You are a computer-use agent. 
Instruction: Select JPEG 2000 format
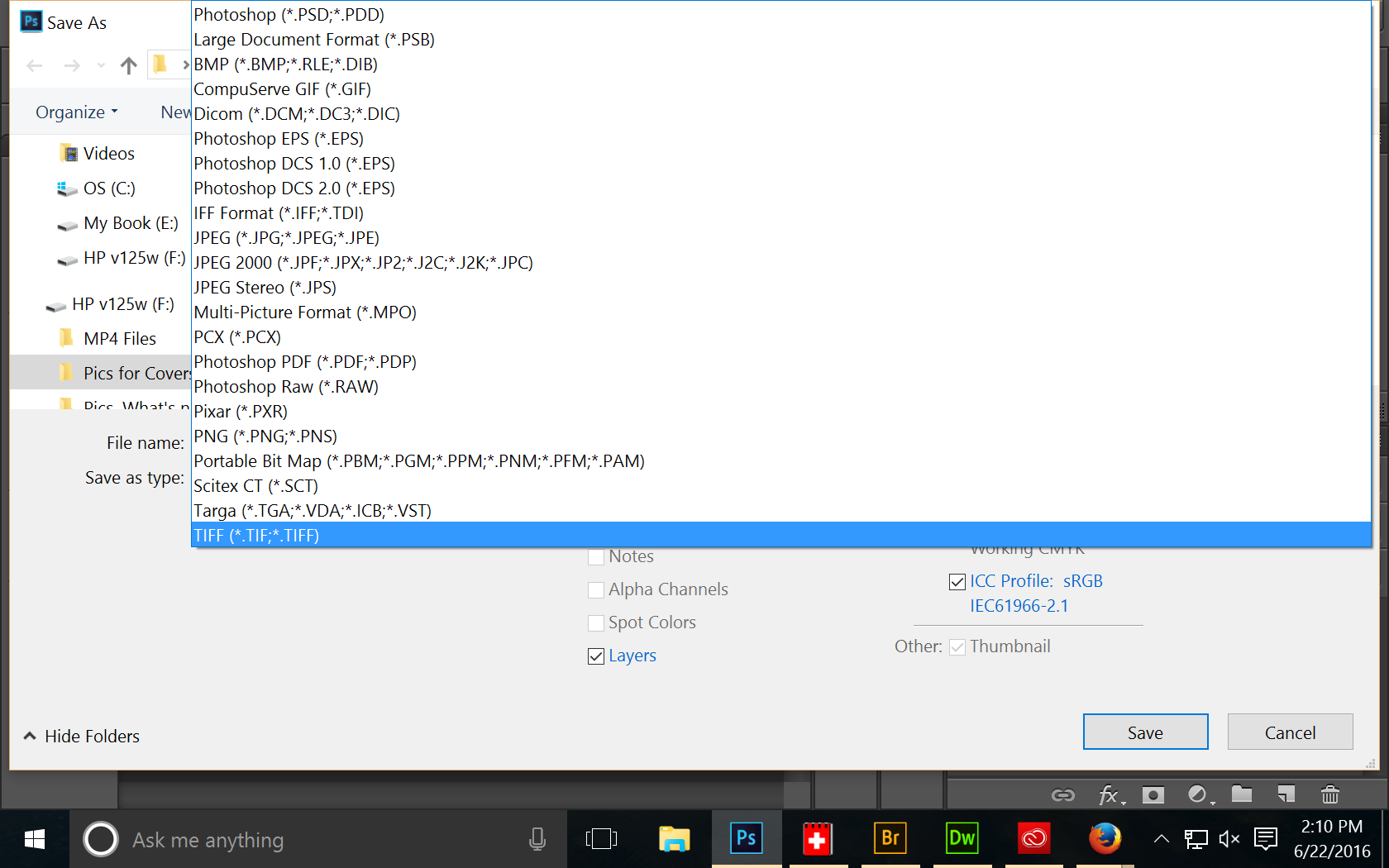[x=781, y=263]
